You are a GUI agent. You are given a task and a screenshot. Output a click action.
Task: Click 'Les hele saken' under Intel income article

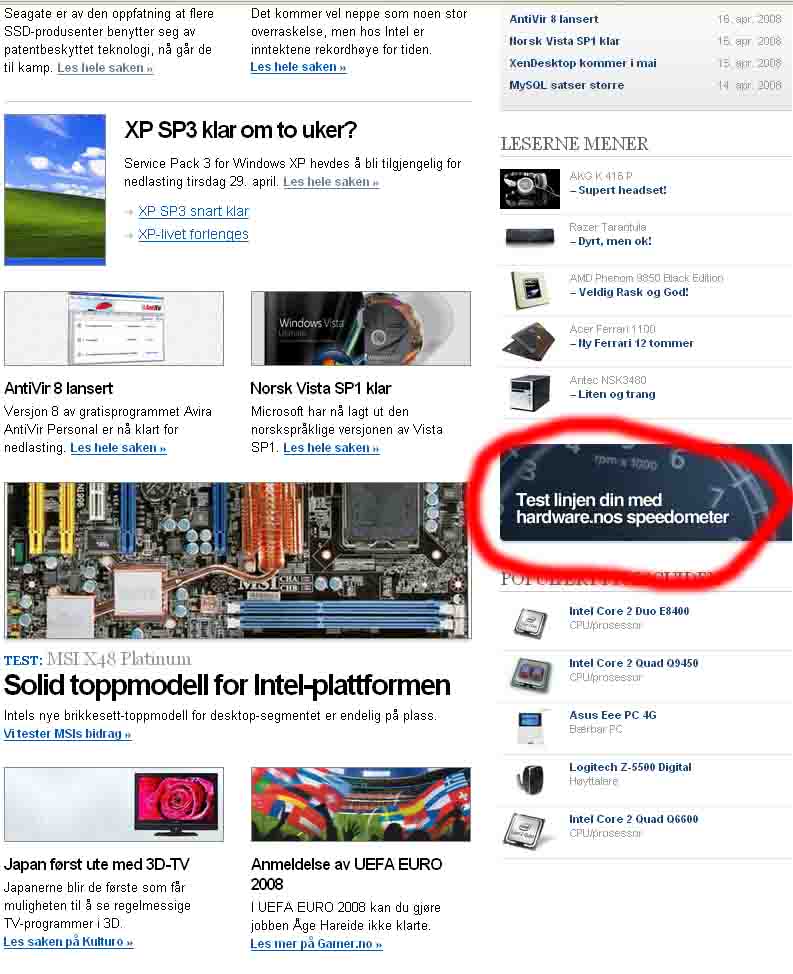(298, 67)
